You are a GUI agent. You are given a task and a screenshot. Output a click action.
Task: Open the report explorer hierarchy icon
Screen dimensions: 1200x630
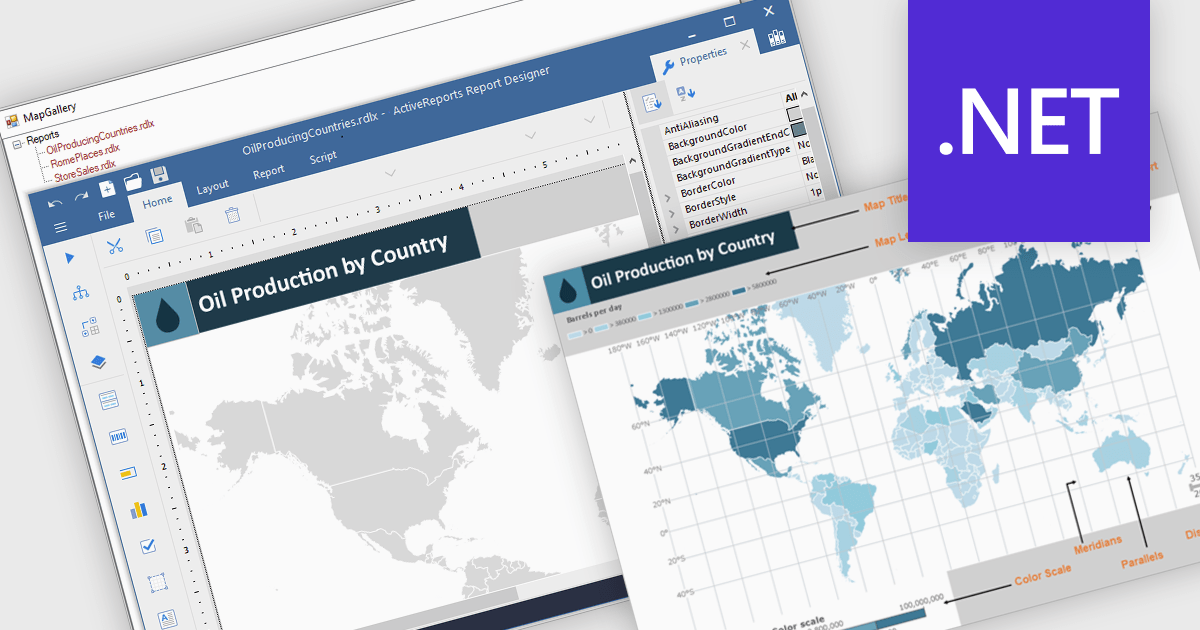(81, 292)
